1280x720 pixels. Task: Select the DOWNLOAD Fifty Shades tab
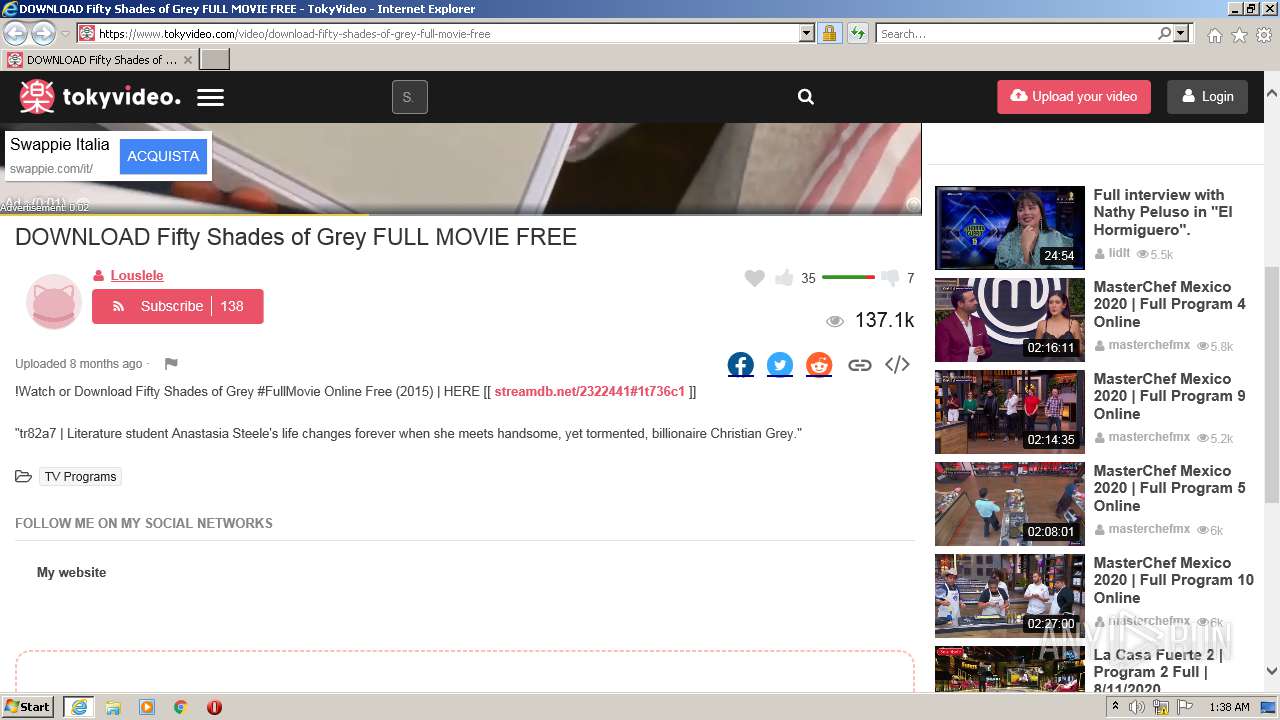point(100,60)
